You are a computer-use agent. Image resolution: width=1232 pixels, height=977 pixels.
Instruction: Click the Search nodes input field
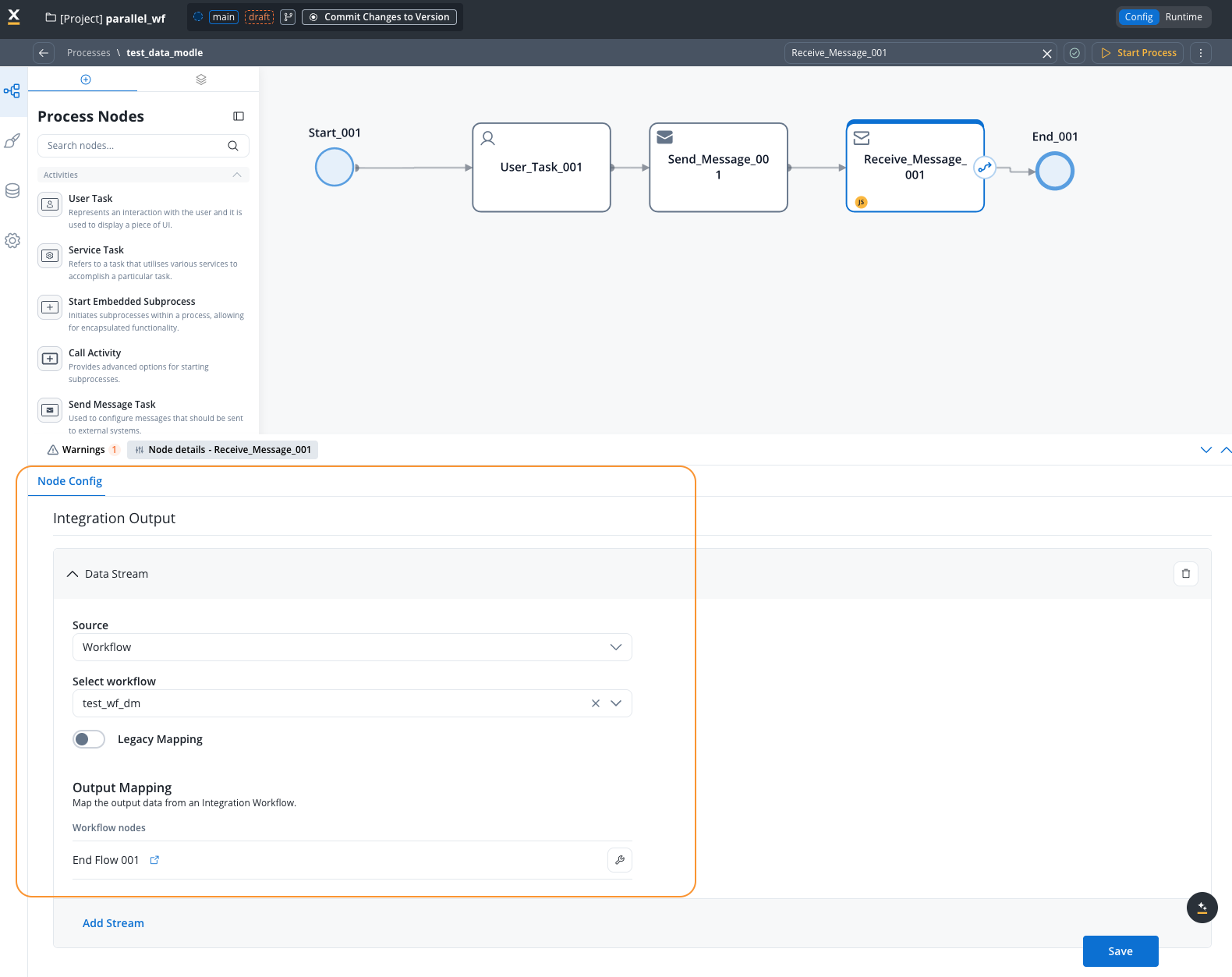pos(133,146)
